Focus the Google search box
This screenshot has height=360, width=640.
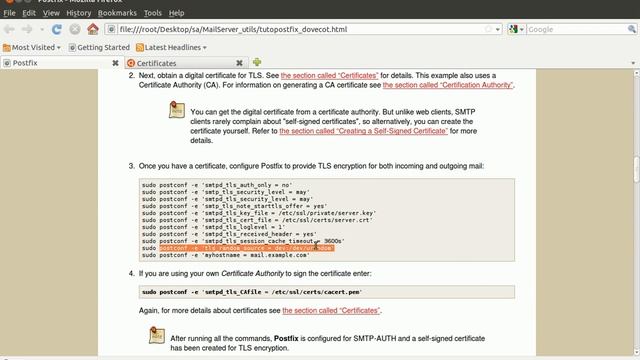tap(576, 29)
